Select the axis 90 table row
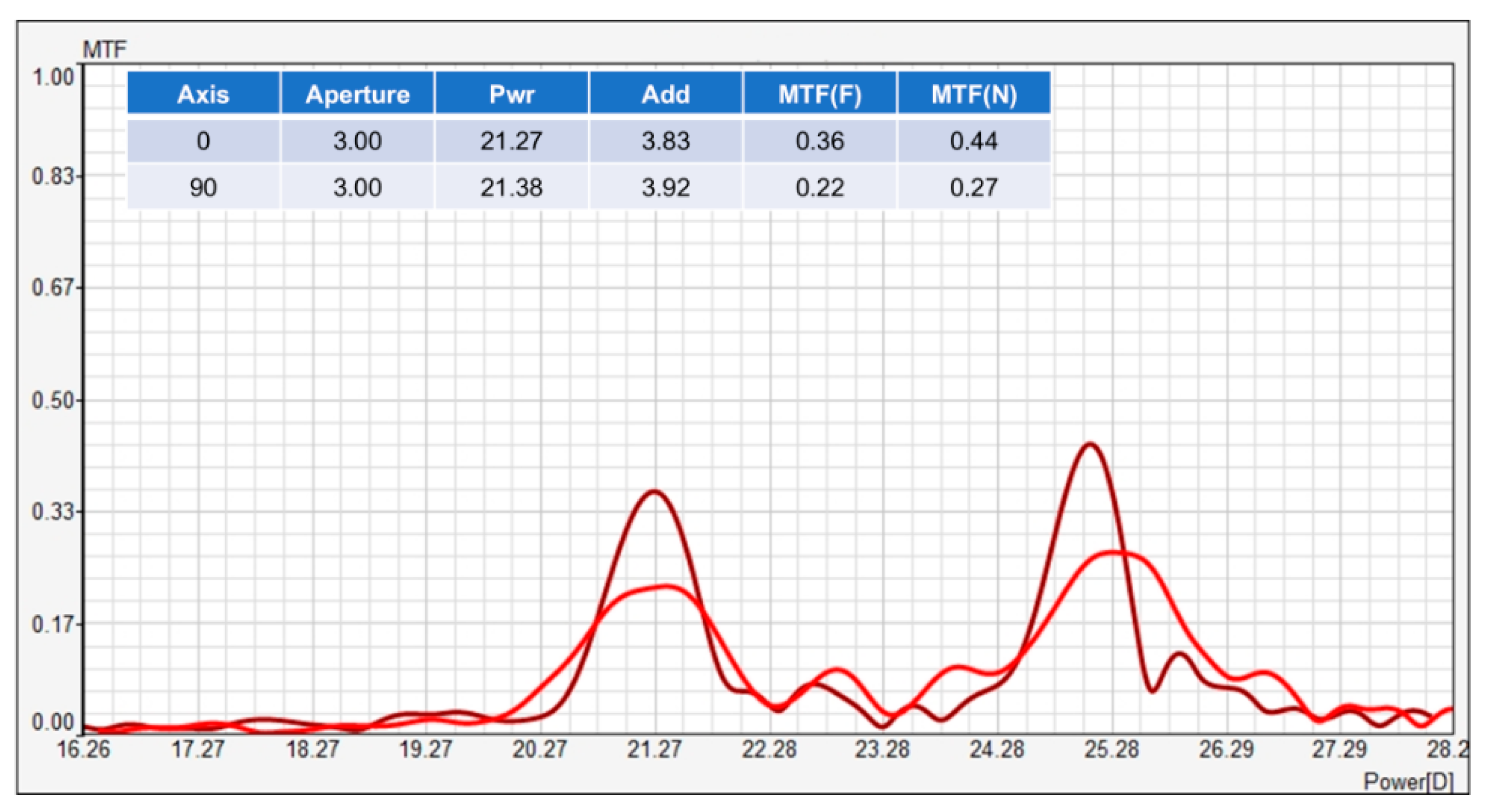 (203, 187)
